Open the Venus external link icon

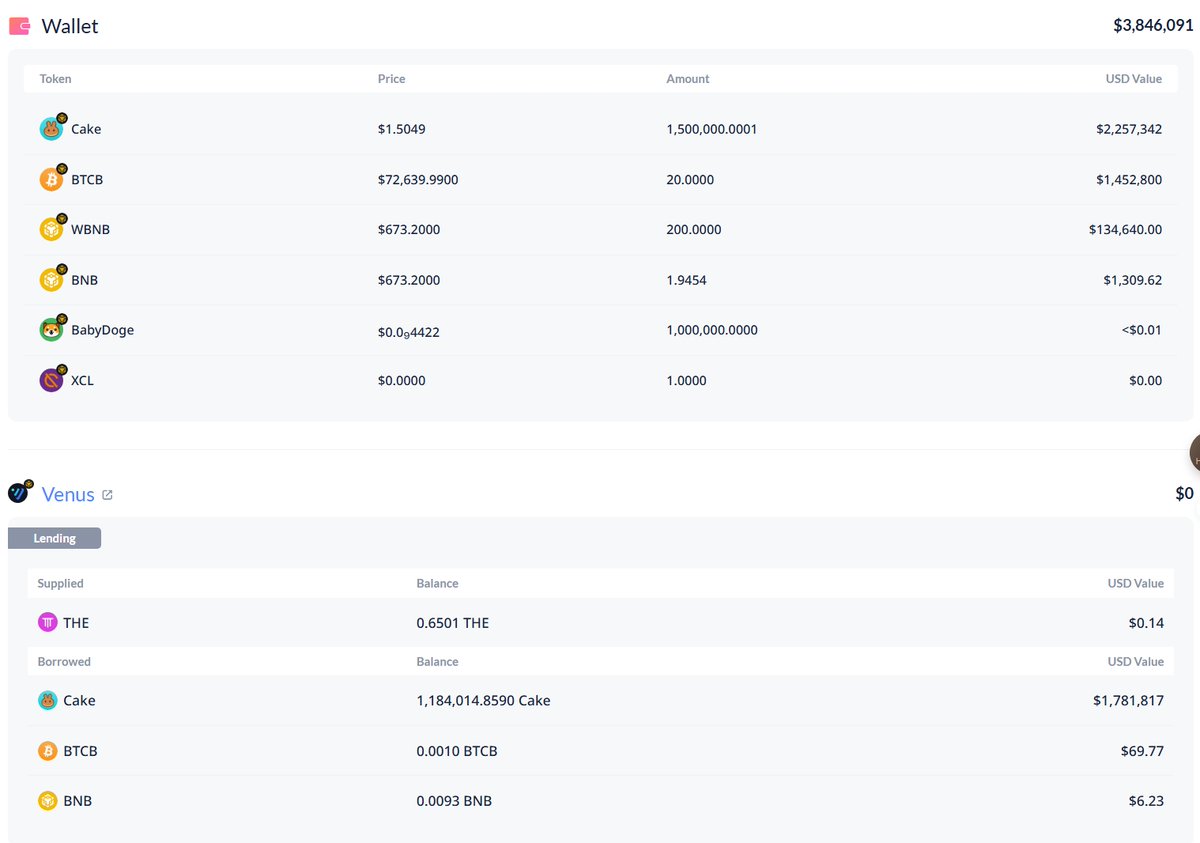(x=108, y=495)
